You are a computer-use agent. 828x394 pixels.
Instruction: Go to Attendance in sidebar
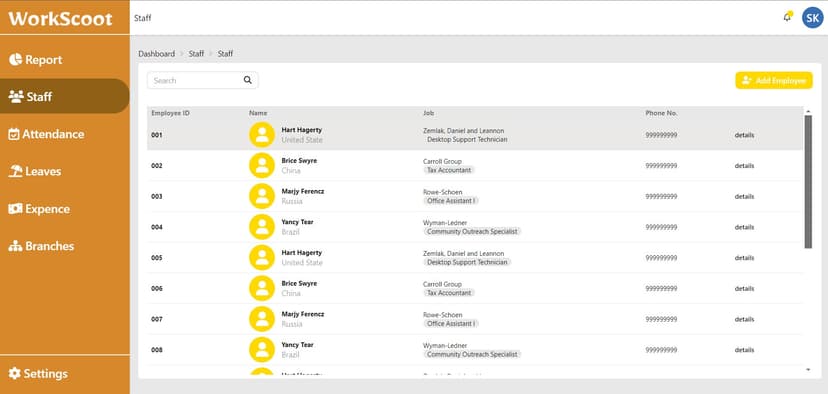(64, 134)
